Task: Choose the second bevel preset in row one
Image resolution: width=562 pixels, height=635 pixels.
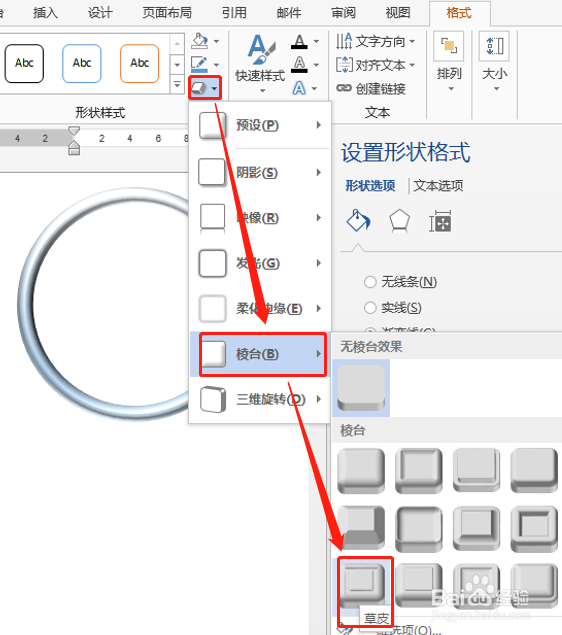Action: tap(419, 471)
